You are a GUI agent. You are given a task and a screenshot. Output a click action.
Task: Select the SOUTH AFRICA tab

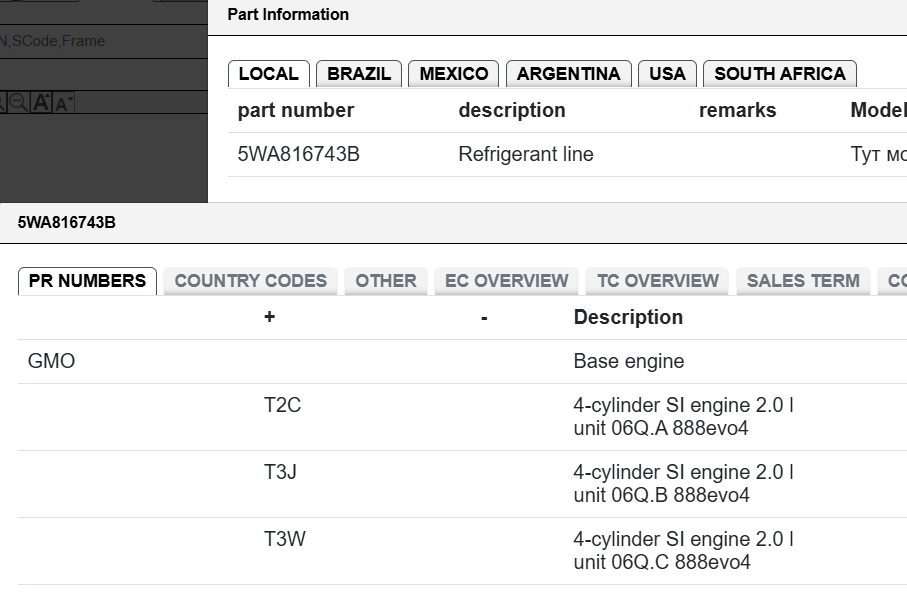780,74
